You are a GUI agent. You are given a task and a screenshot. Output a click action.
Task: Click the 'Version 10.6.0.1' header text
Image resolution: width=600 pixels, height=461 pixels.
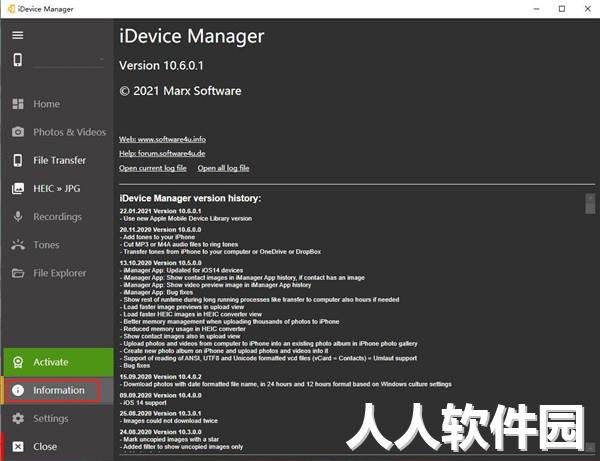tap(161, 65)
